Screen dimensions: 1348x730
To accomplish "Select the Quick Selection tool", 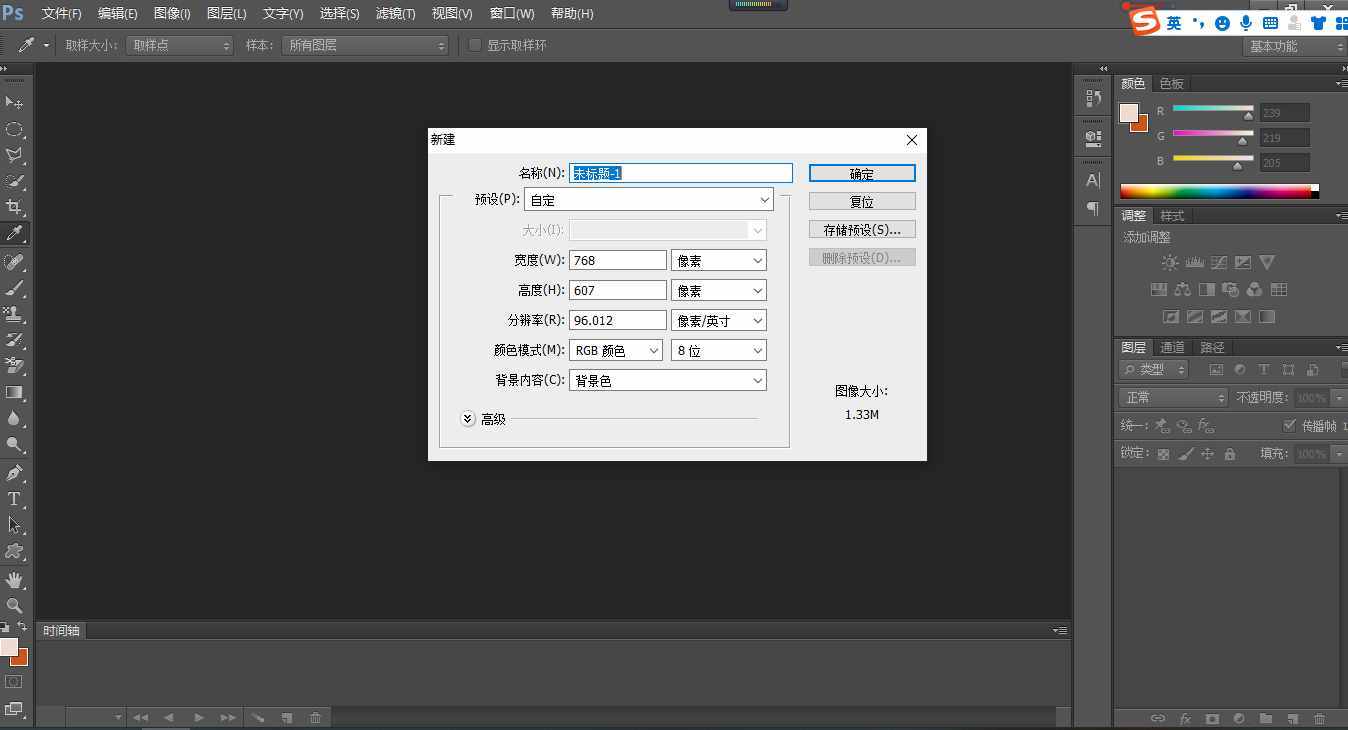I will (x=14, y=181).
